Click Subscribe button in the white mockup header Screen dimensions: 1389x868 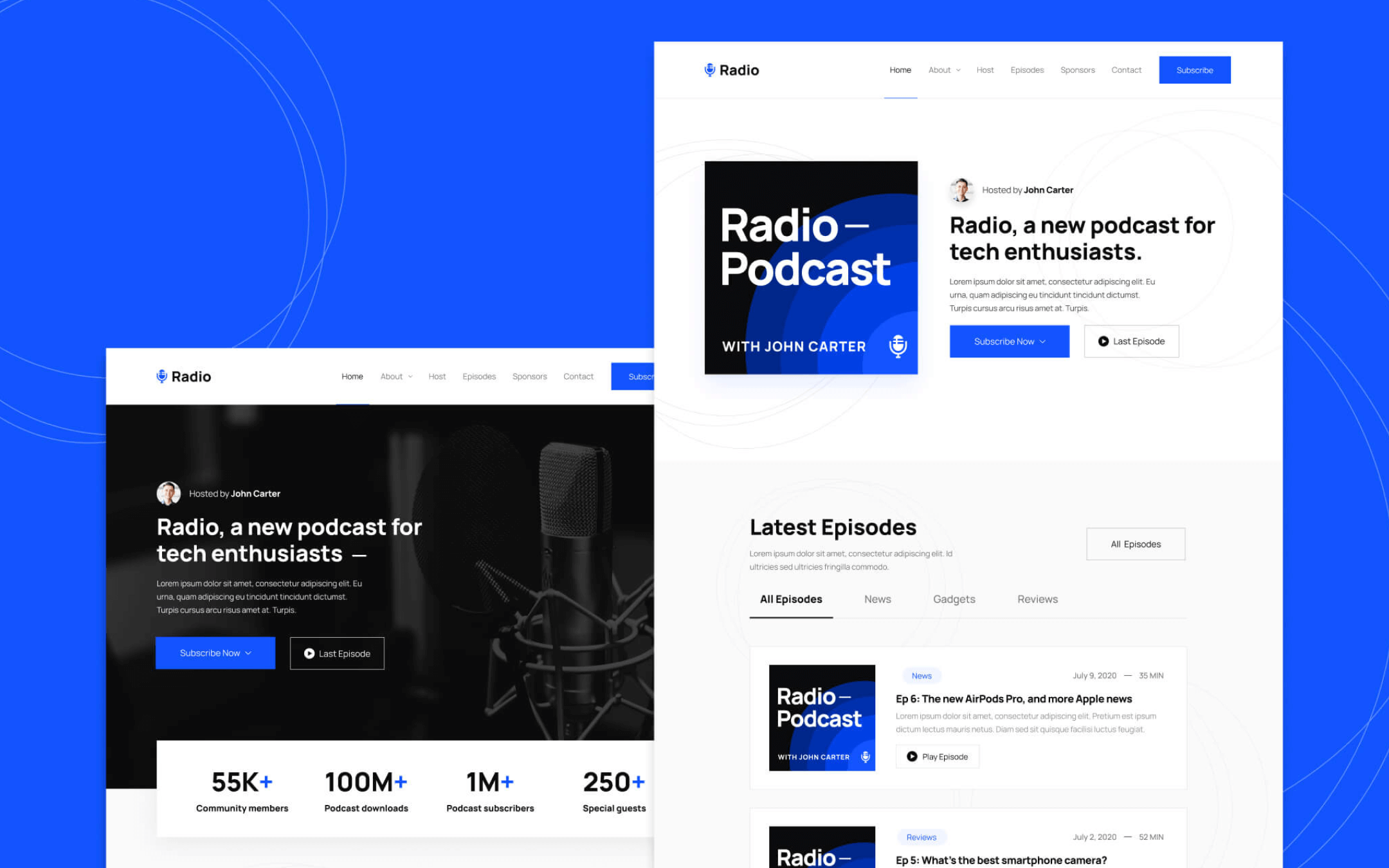pos(1195,70)
